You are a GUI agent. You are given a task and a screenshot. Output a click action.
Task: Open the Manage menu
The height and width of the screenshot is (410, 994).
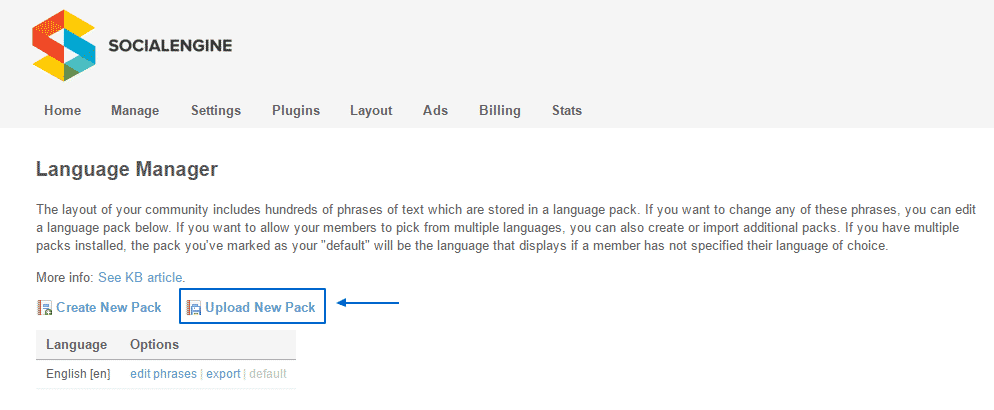[135, 110]
